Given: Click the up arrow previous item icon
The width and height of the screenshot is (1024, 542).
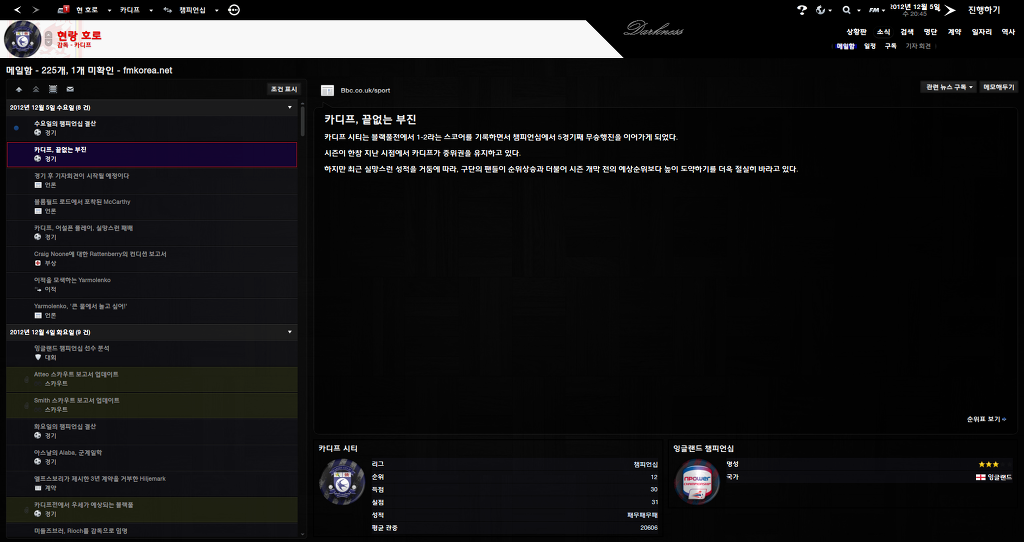Looking at the screenshot, I should coord(19,89).
